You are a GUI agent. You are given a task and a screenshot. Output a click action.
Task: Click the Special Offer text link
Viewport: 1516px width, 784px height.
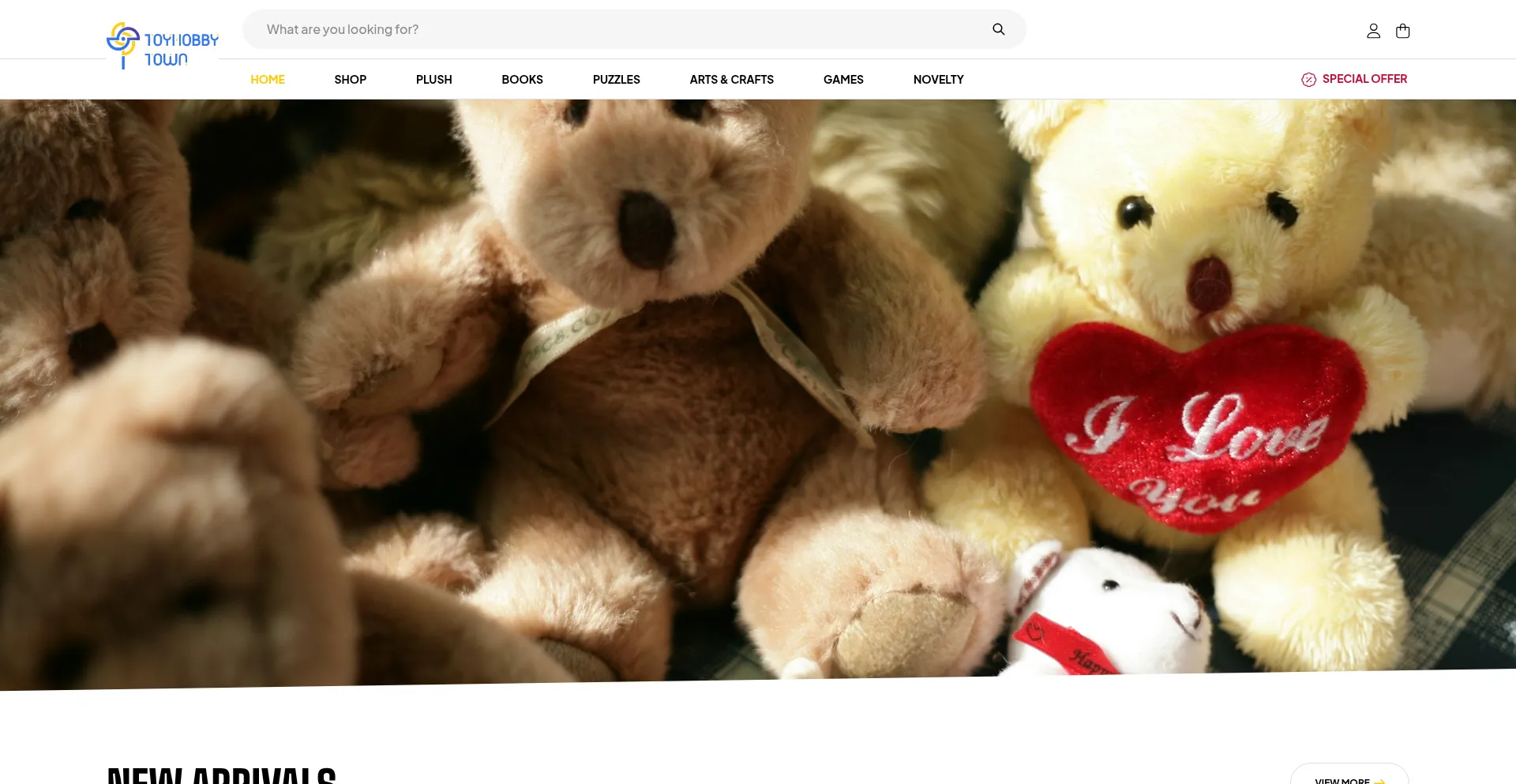1364,79
